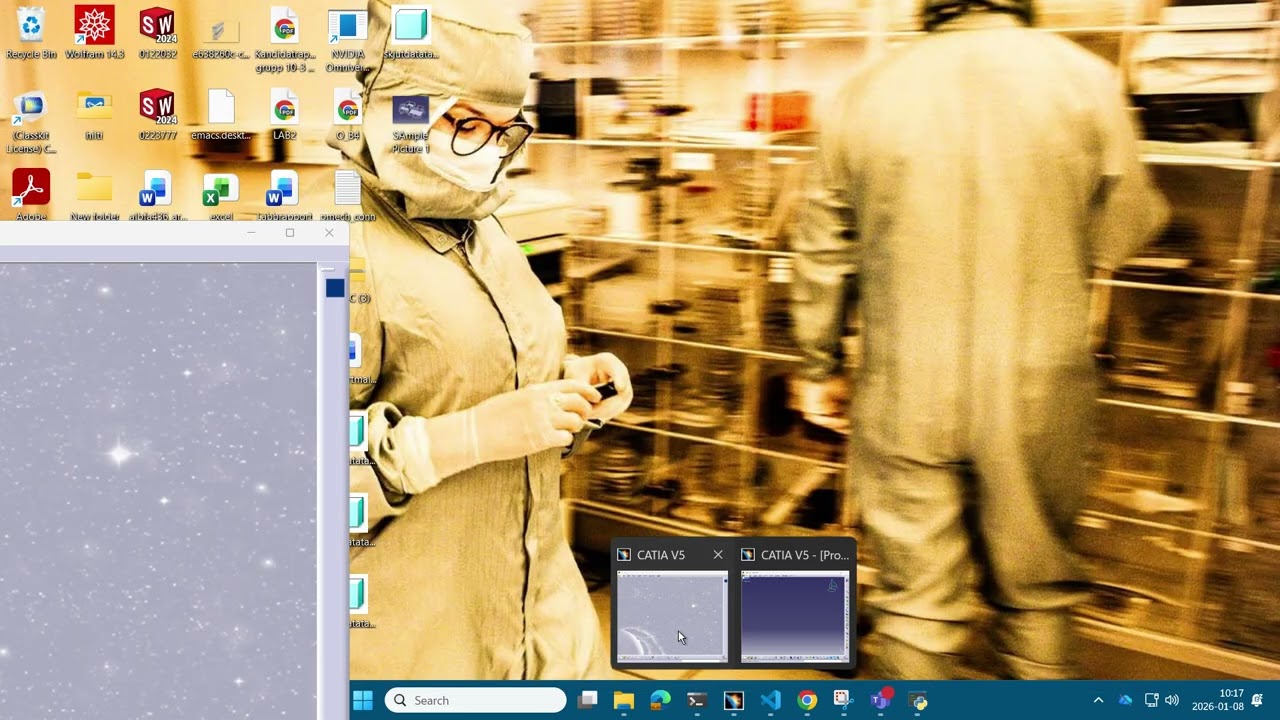Open the notification bell in system tray

pyautogui.click(x=1257, y=700)
